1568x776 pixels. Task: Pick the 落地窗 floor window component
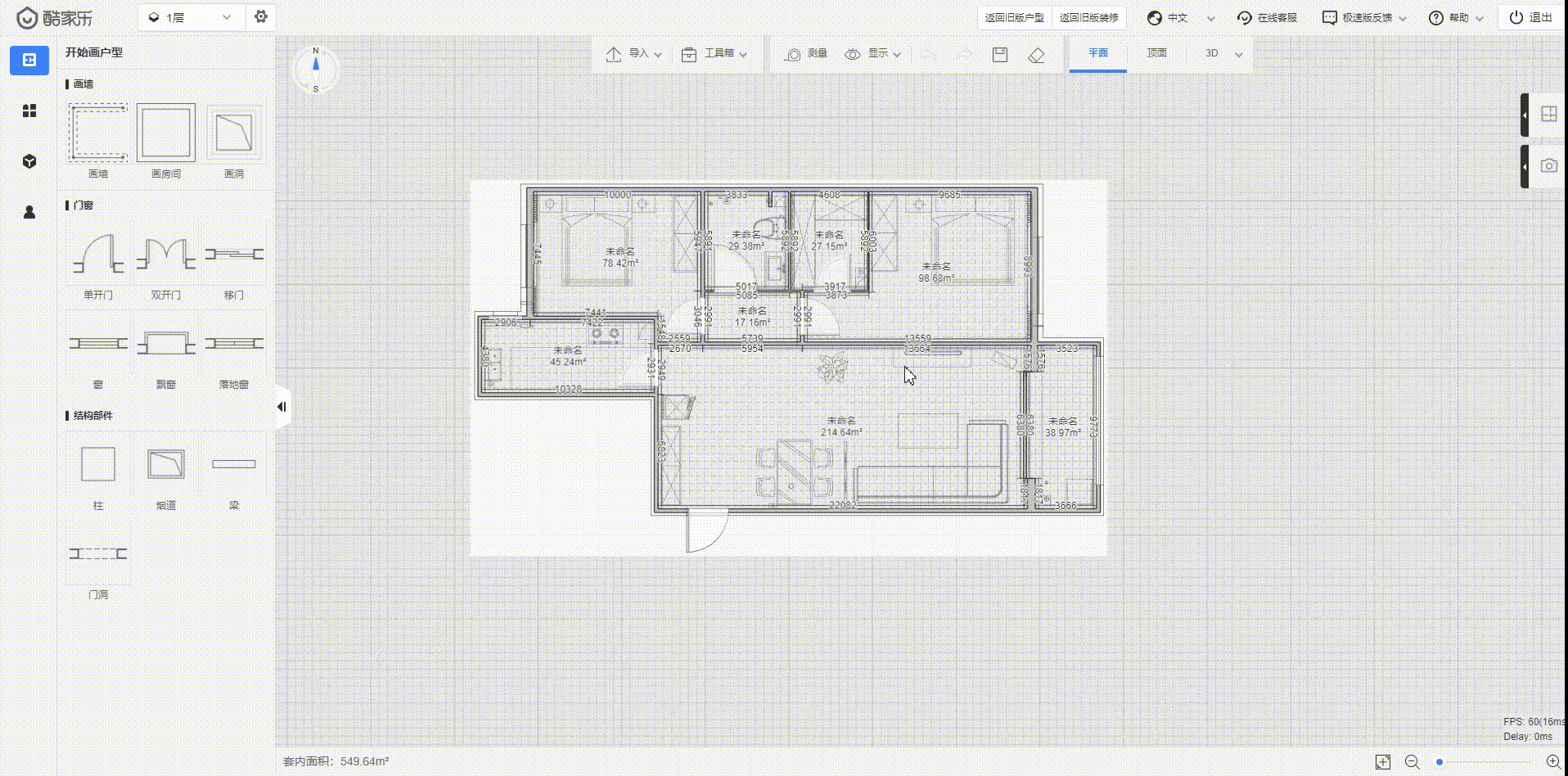click(234, 352)
